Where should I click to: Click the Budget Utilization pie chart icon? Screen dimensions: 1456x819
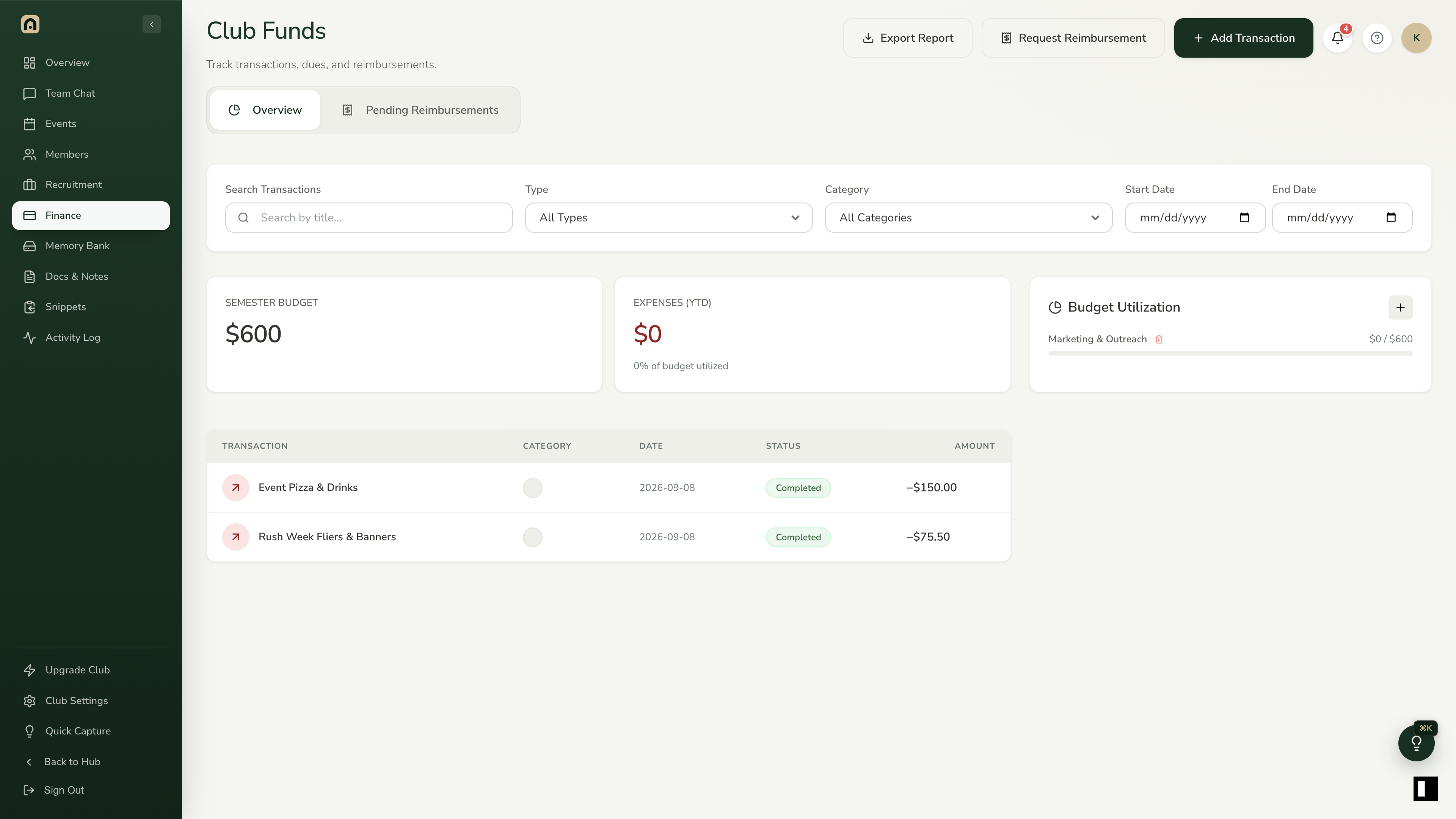click(x=1055, y=308)
